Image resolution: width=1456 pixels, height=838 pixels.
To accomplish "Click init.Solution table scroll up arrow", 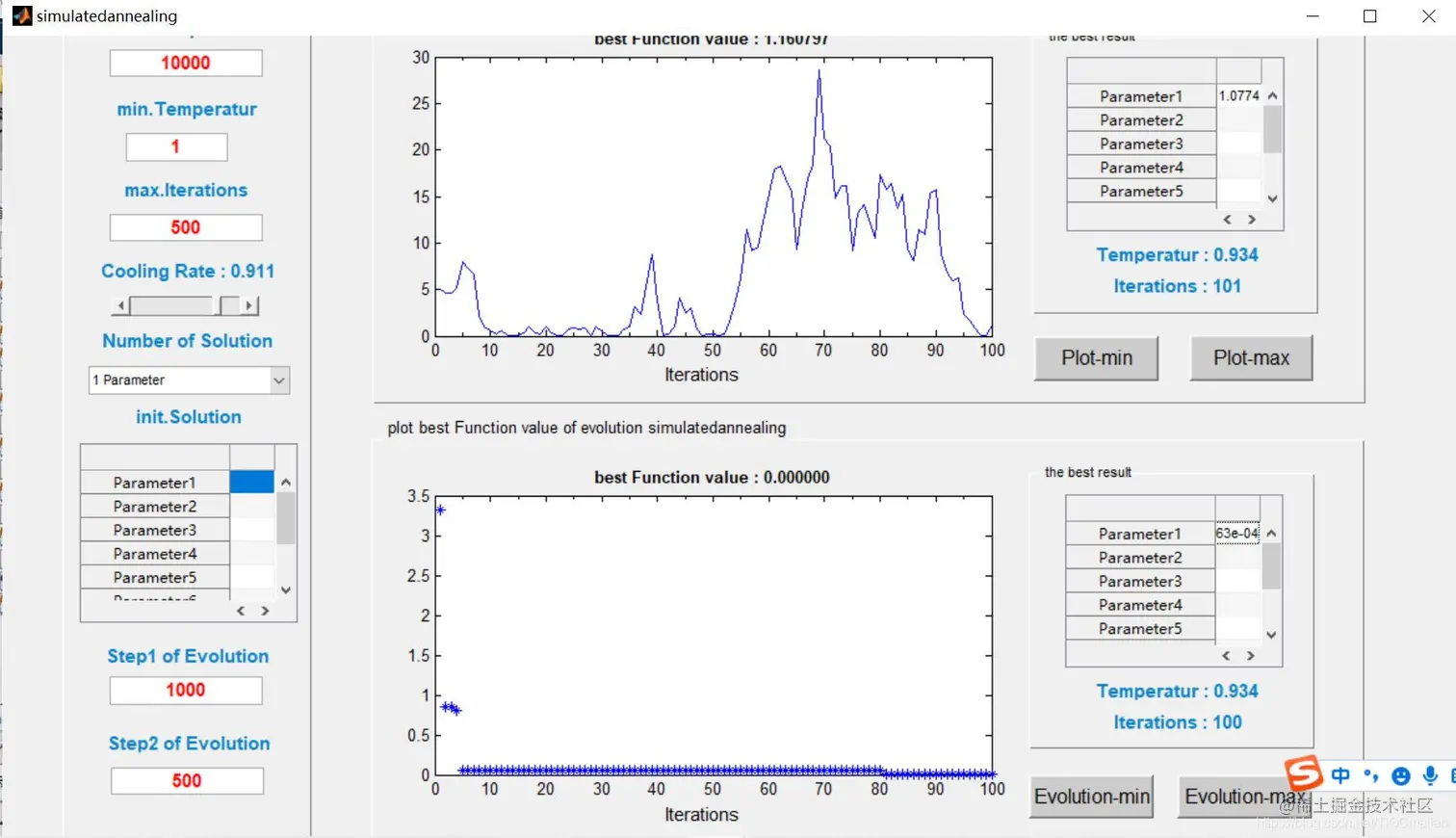I will click(x=286, y=483).
